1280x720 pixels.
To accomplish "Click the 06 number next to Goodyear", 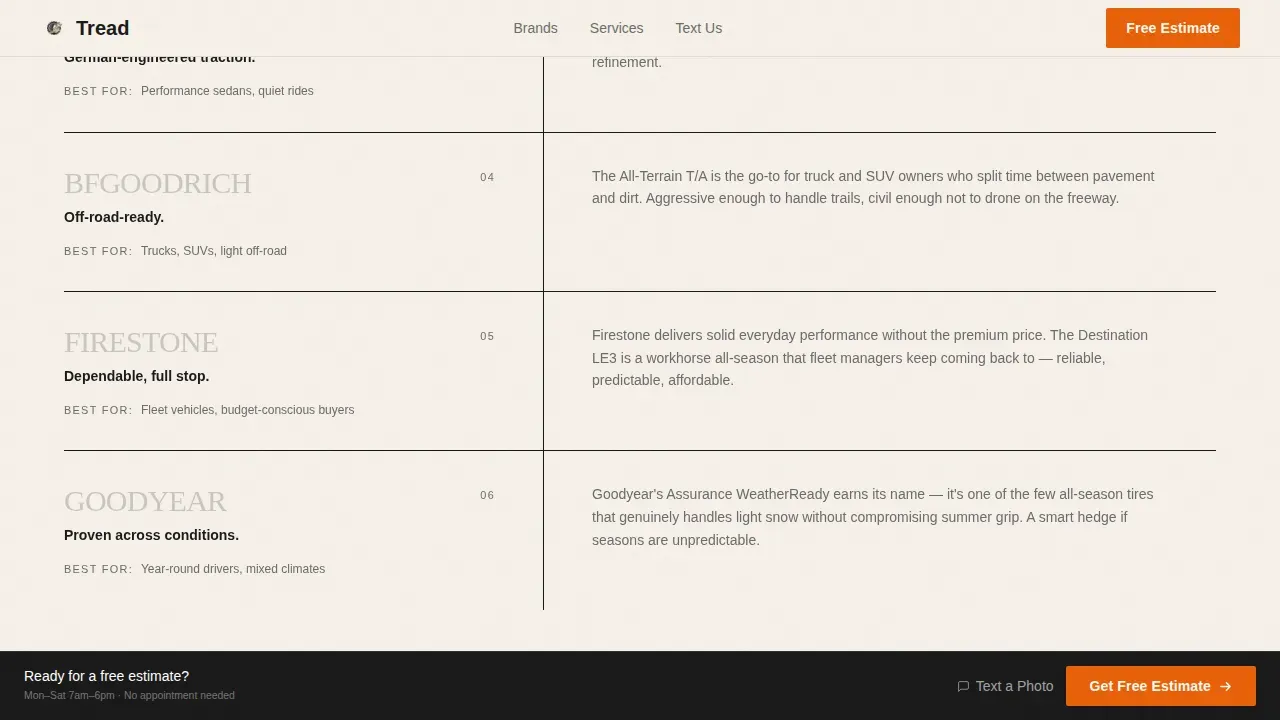I will coord(487,495).
